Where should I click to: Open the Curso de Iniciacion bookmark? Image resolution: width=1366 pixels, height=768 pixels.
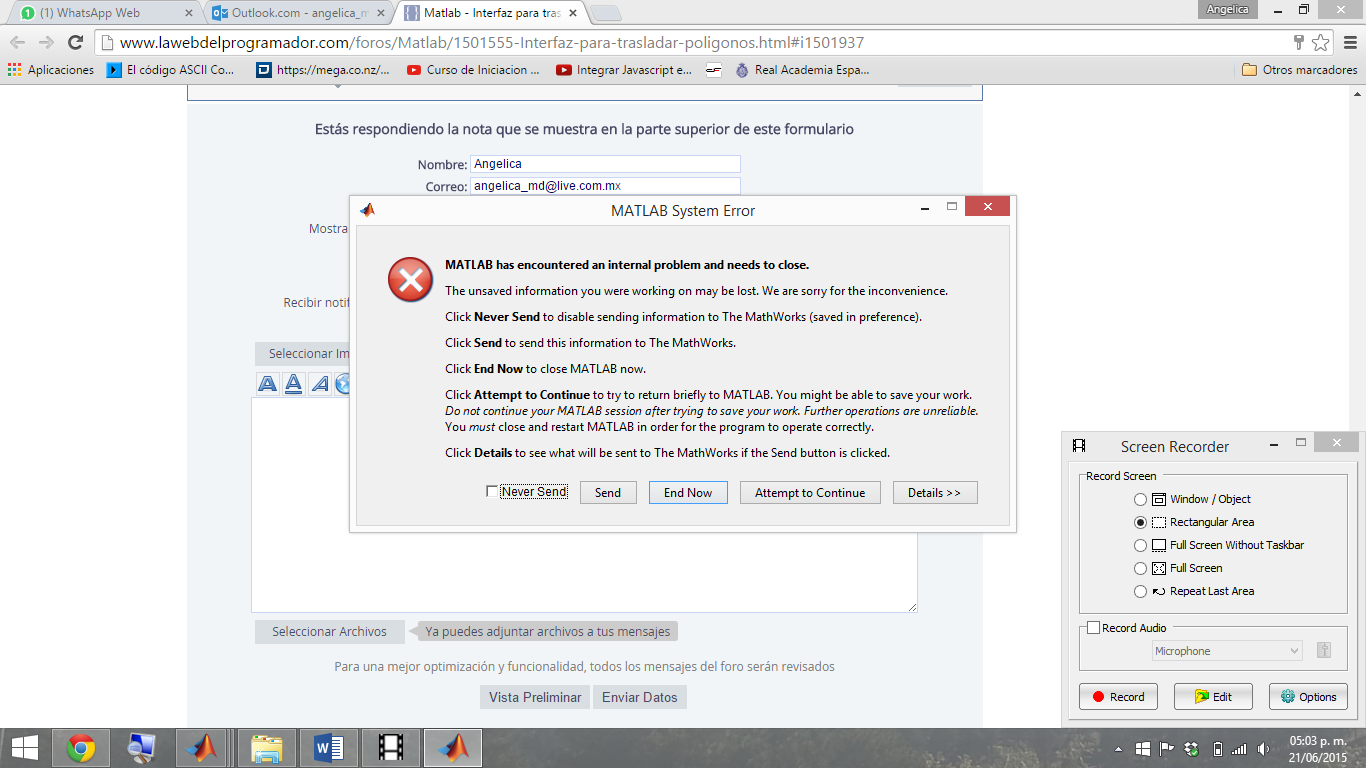473,70
